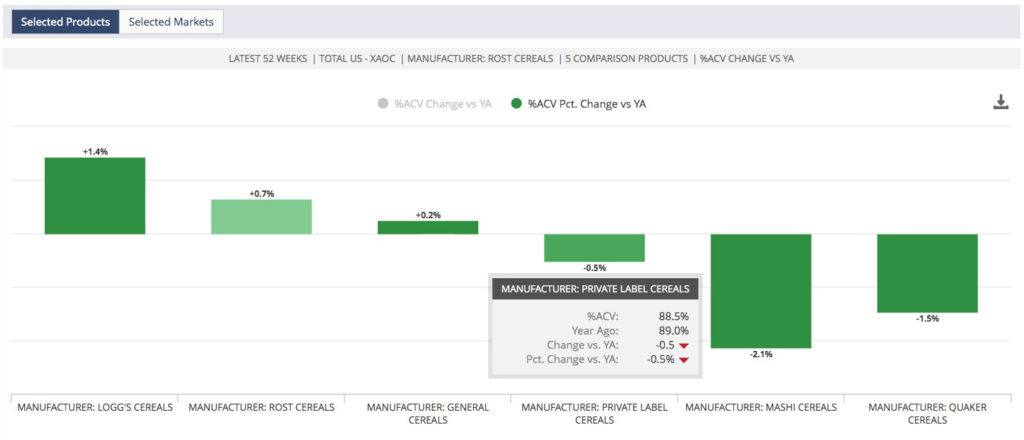Select the Rost Cereals +0.7% bar
The height and width of the screenshot is (440, 1024).
261,217
